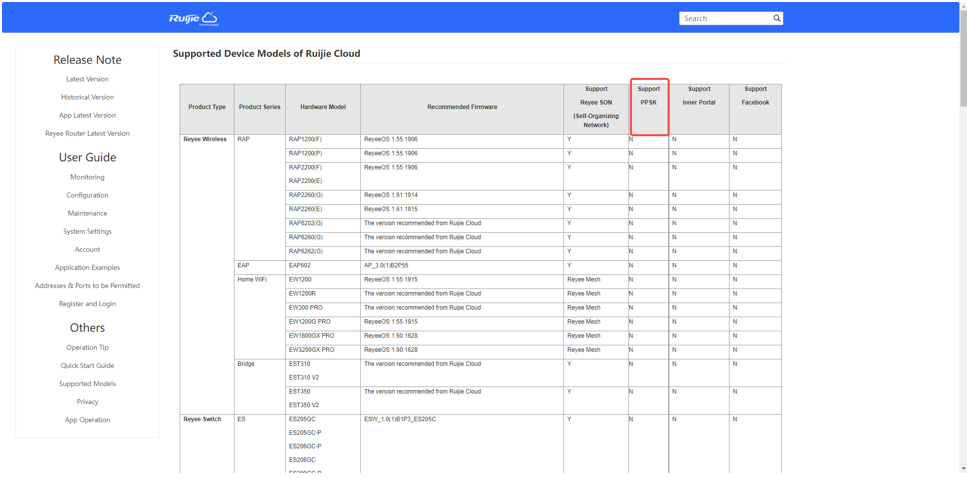Open the App Operation link
The image size is (967, 479).
tap(88, 420)
